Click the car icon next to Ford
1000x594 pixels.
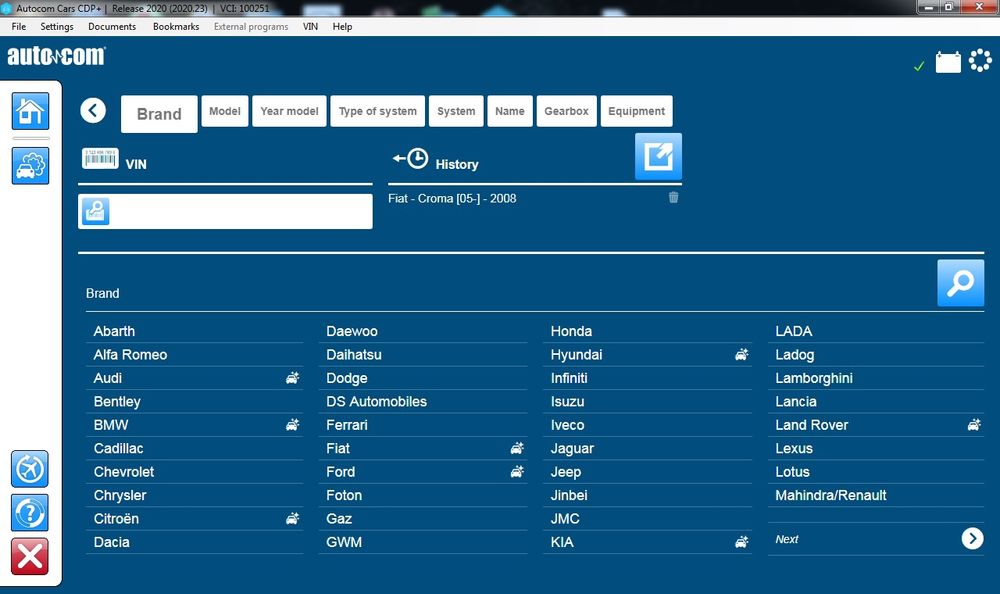point(517,471)
